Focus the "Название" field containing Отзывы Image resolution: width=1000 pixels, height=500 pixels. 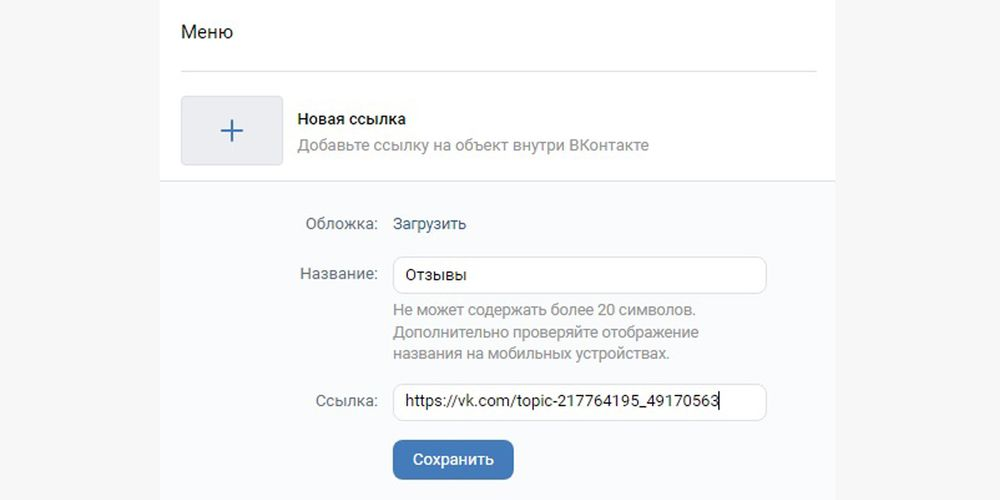[579, 276]
